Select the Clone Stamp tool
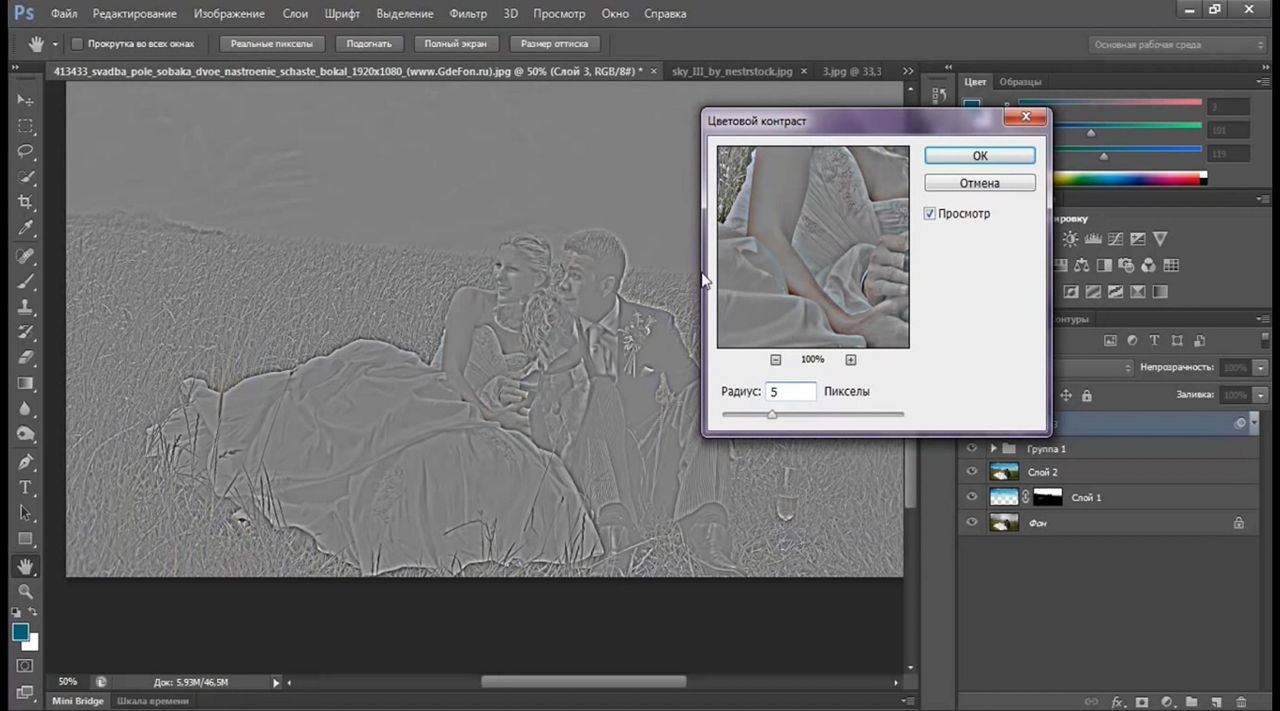The width and height of the screenshot is (1280, 711). coord(25,307)
